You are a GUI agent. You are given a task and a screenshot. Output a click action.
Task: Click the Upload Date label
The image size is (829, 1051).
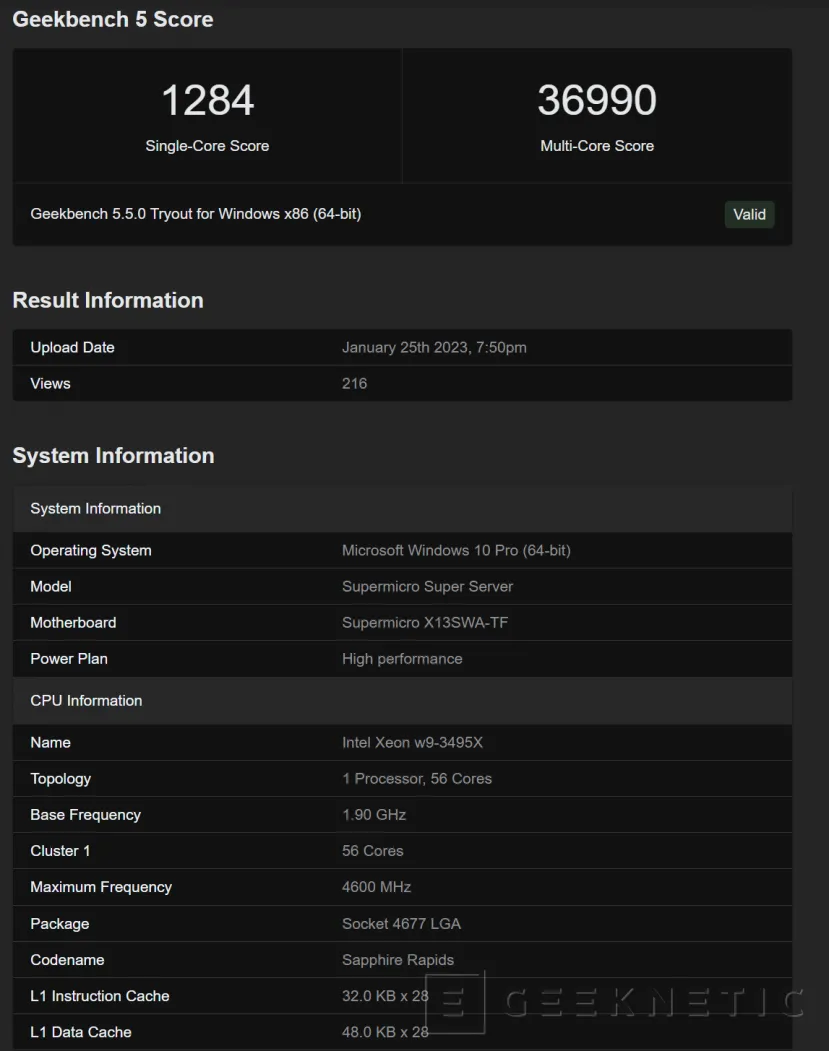coord(72,347)
